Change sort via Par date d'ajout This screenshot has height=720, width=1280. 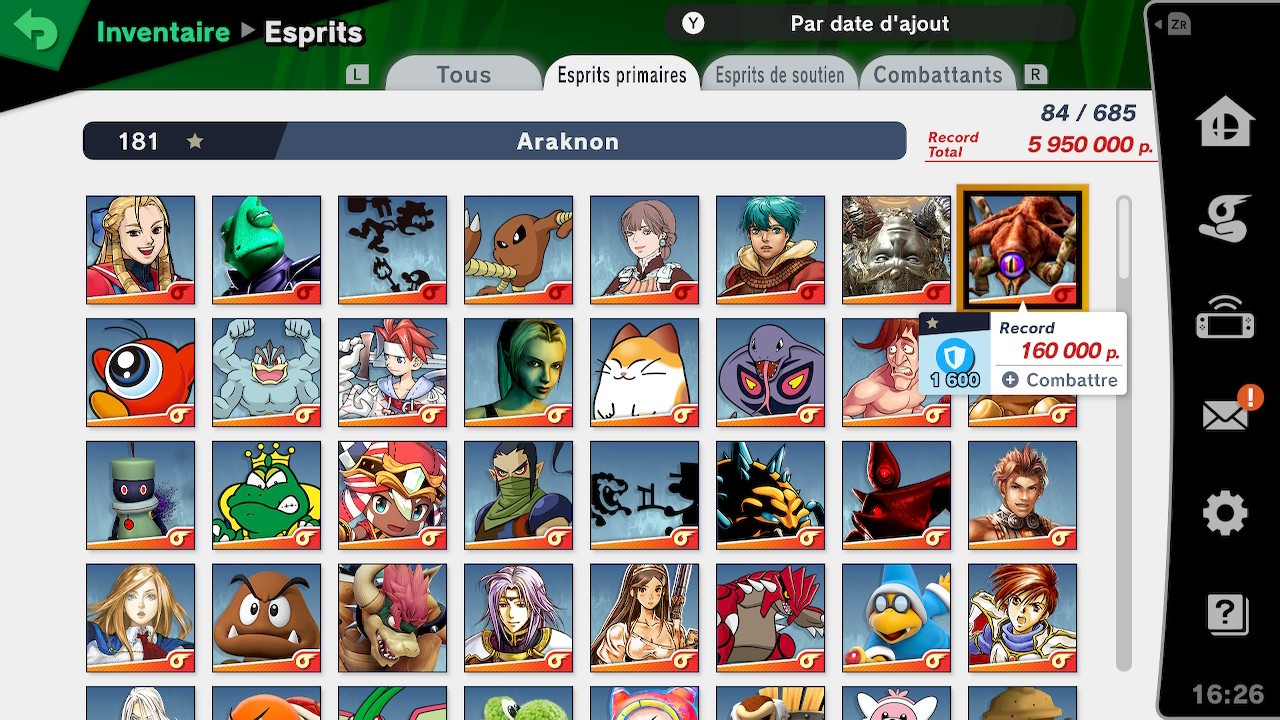[869, 23]
